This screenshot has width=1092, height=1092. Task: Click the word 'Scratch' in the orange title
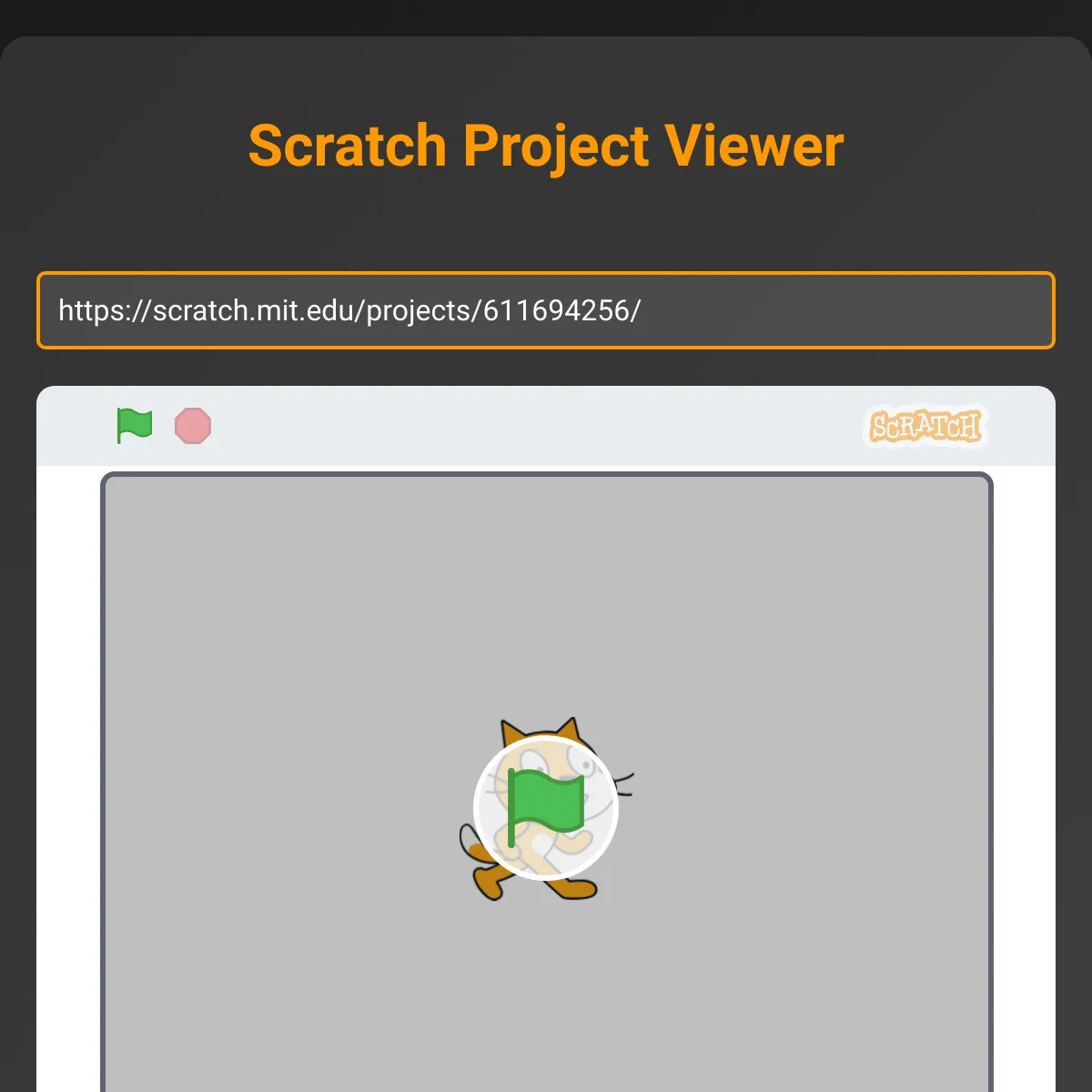coord(348,146)
